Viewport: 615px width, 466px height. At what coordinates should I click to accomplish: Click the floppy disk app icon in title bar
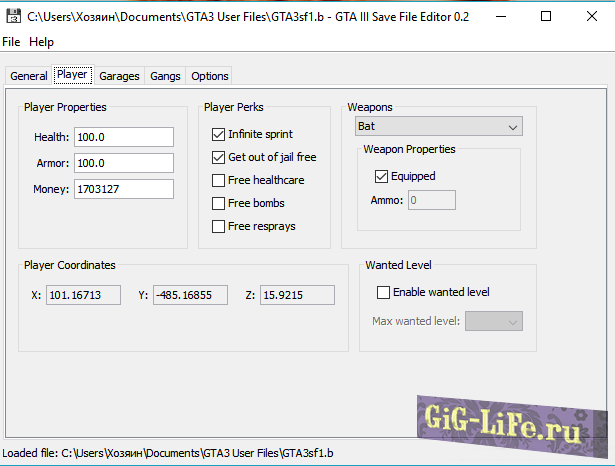[x=12, y=17]
